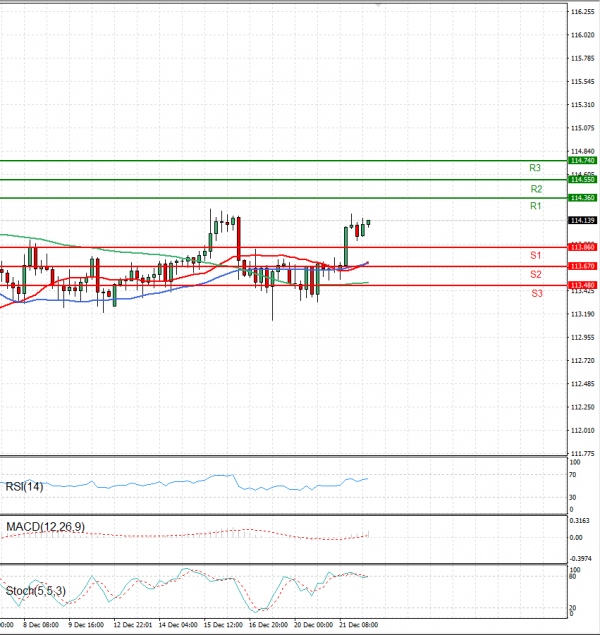Select the 113.480 red price tag

click(582, 285)
